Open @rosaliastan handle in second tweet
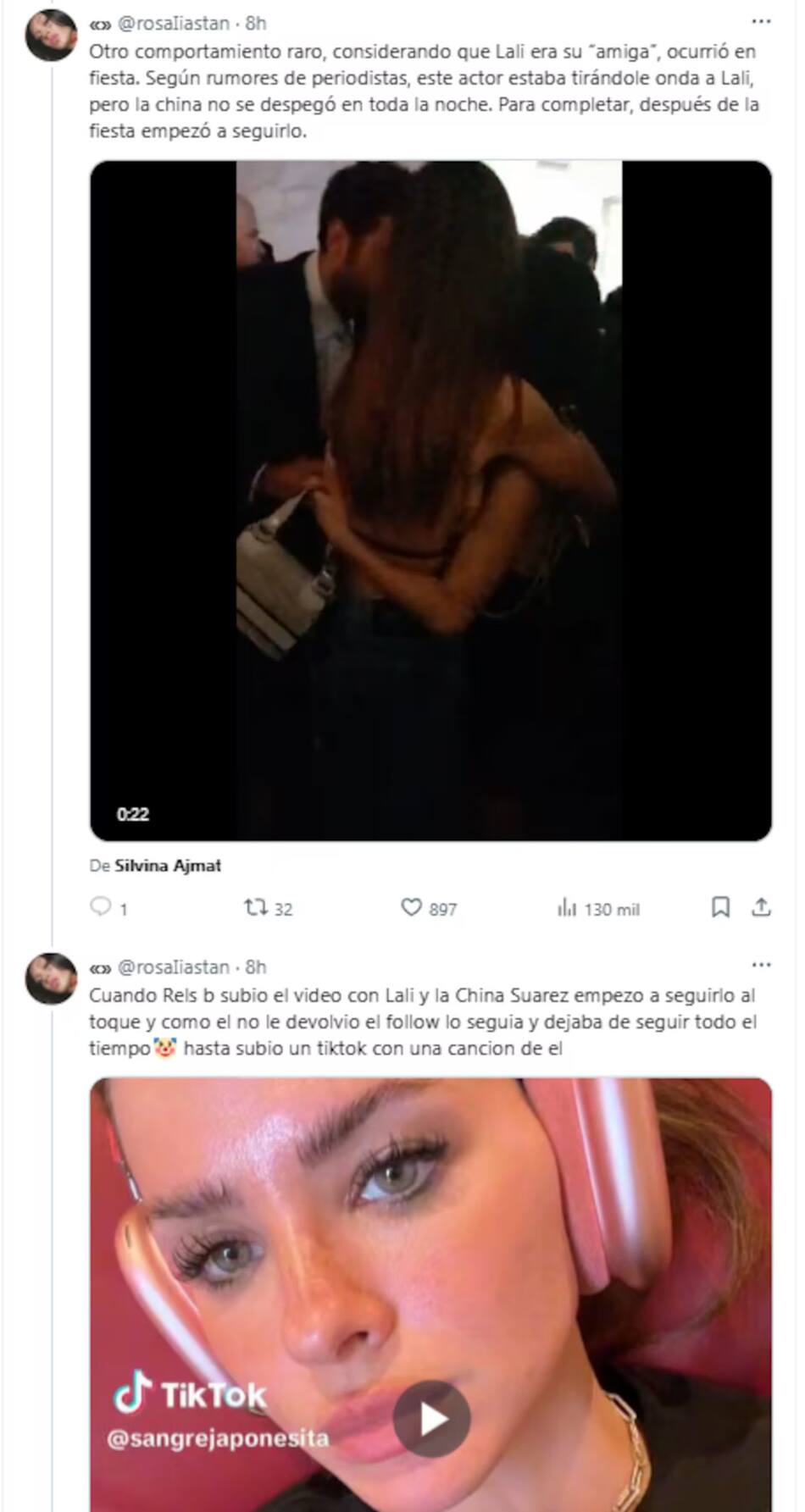 (x=173, y=966)
